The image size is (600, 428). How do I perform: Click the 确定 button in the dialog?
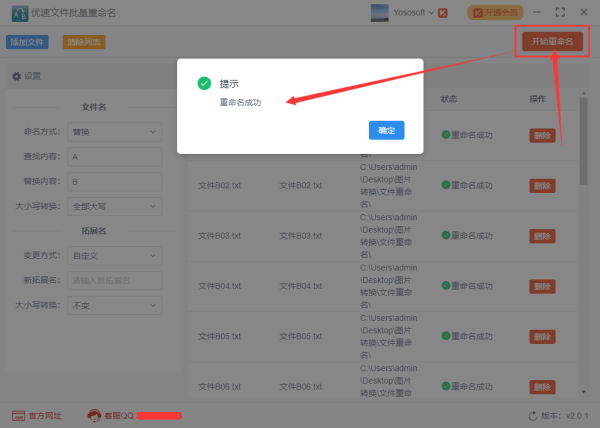[x=386, y=130]
